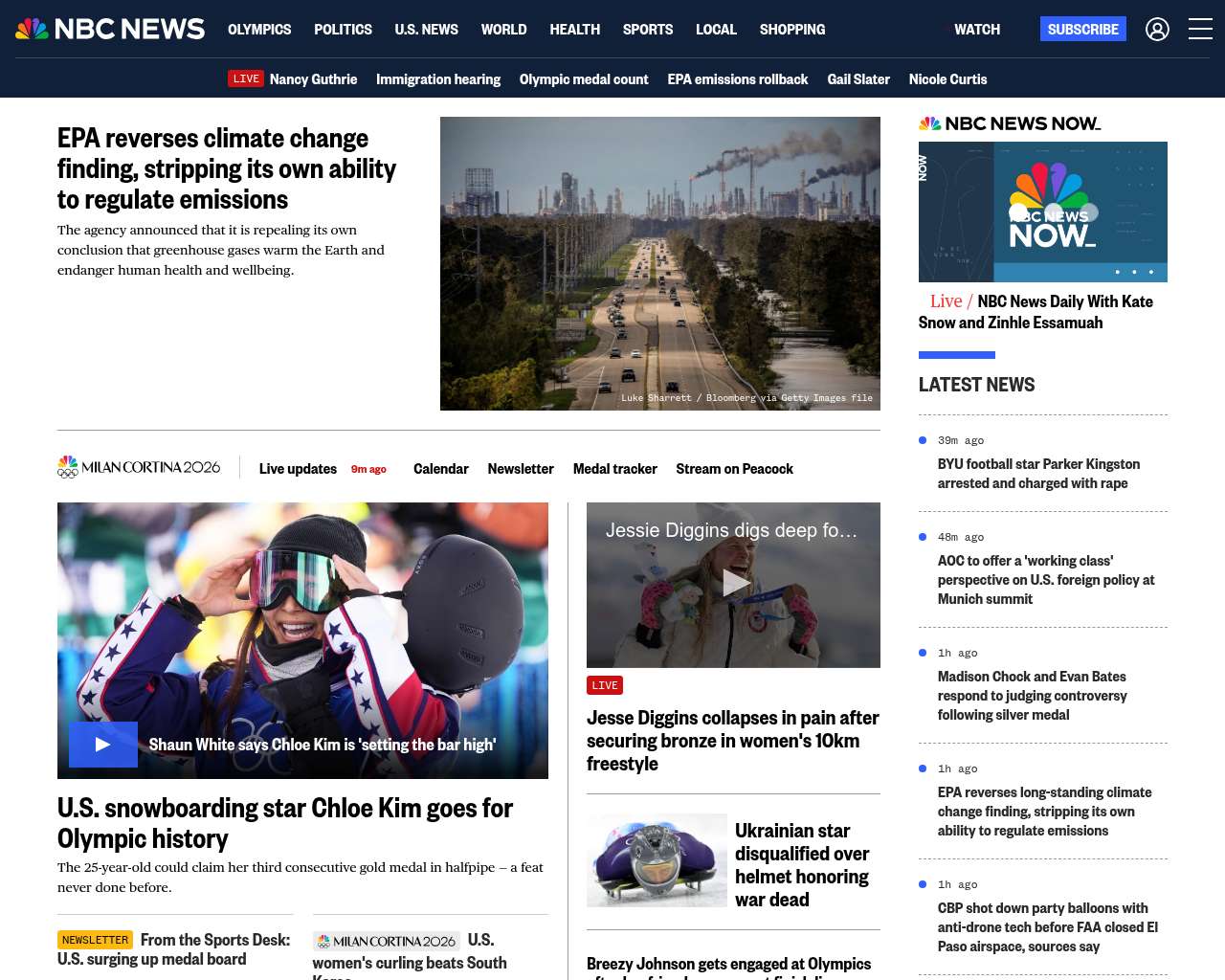Open the Olympics Calendar tab

coord(441,469)
